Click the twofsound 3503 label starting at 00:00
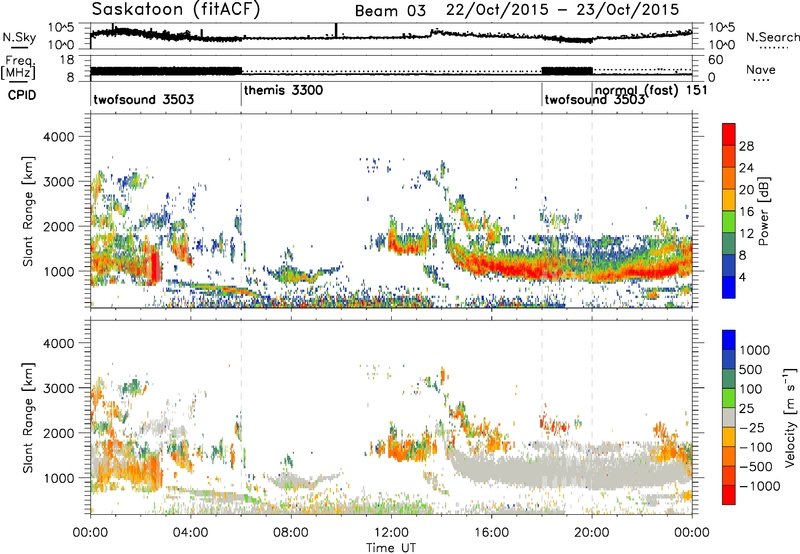The width and height of the screenshot is (800, 554). [143, 99]
